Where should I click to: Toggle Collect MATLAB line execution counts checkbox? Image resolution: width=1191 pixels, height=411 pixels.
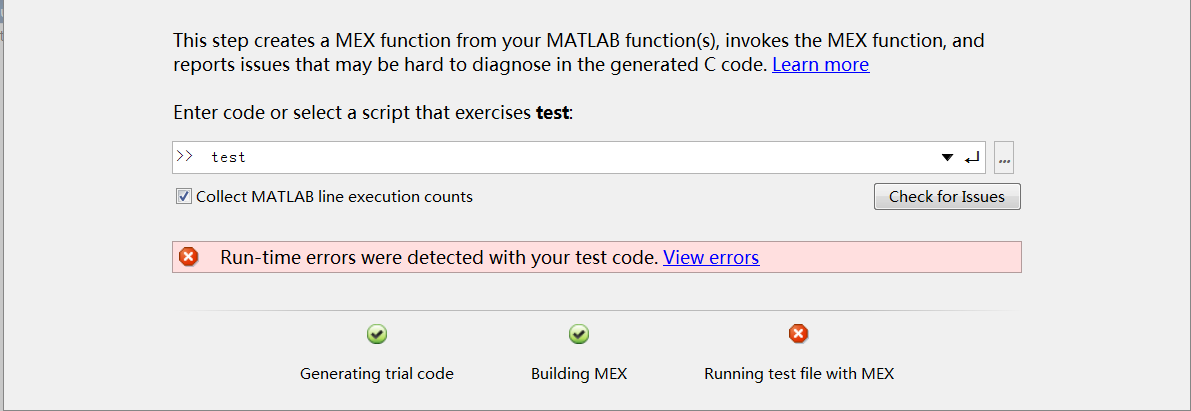pyautogui.click(x=184, y=197)
